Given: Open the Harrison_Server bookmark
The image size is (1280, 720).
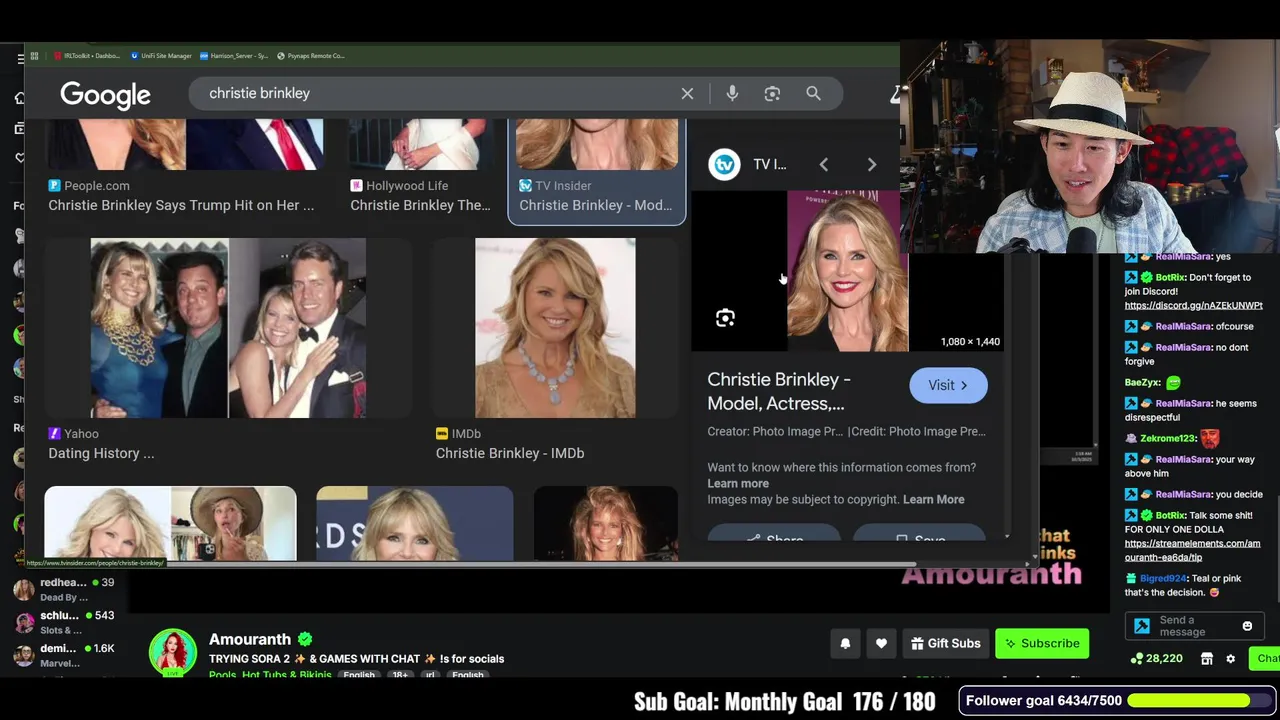Looking at the screenshot, I should (233, 56).
